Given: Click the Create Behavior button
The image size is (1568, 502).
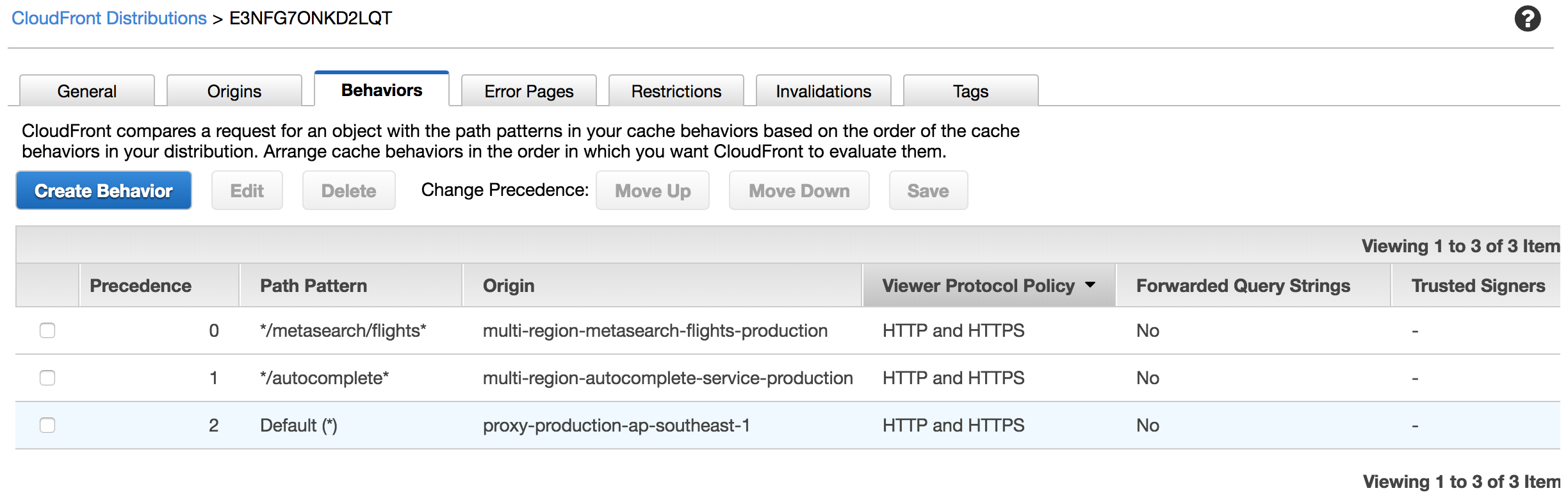Looking at the screenshot, I should pos(104,190).
